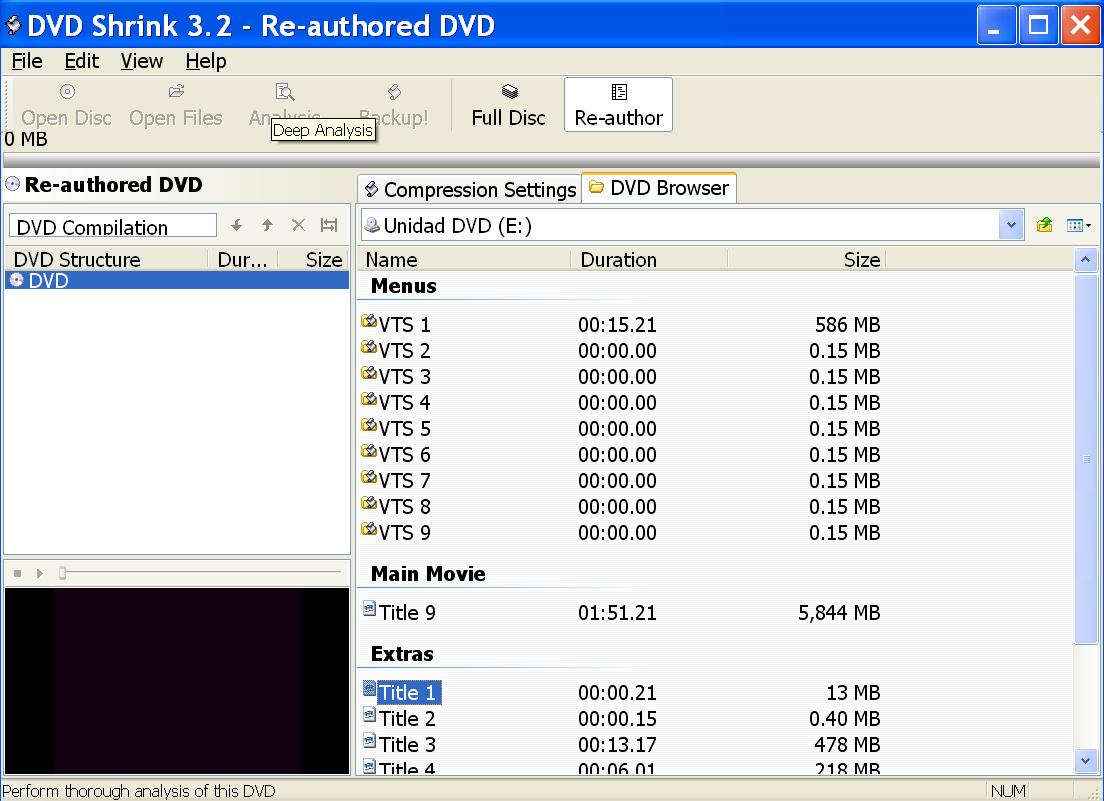Open the view style dropdown icon
This screenshot has width=1104, height=801.
pyautogui.click(x=1078, y=225)
